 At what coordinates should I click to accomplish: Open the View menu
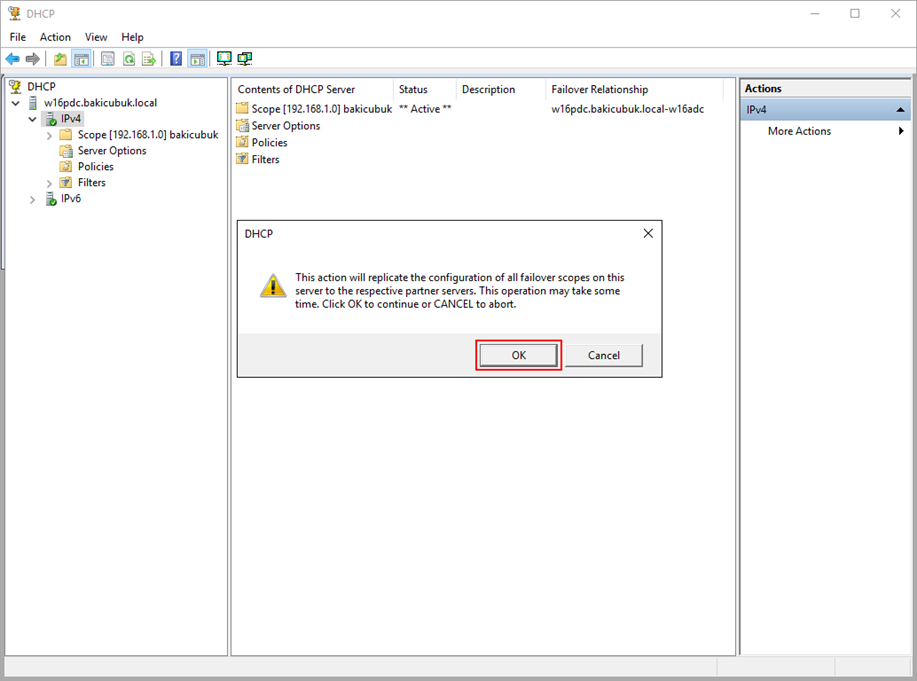click(x=96, y=37)
